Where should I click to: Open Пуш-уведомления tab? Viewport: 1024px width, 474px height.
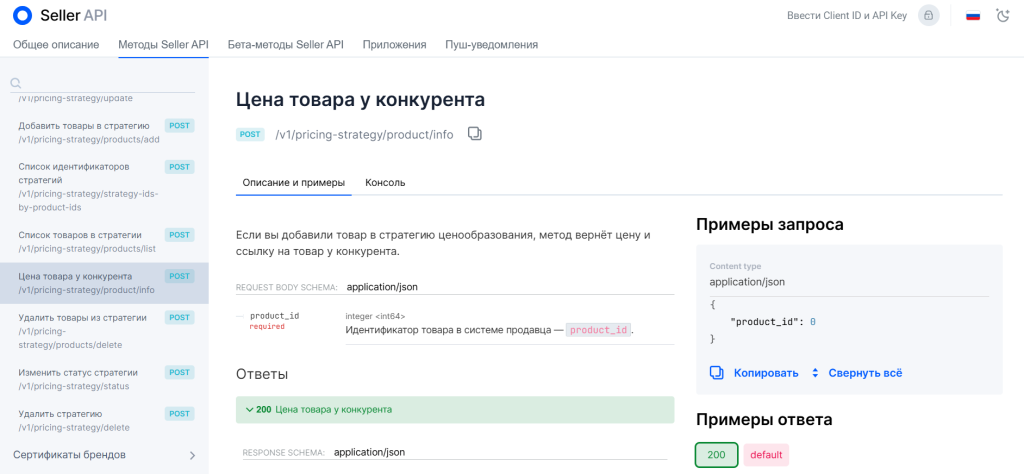(x=492, y=44)
